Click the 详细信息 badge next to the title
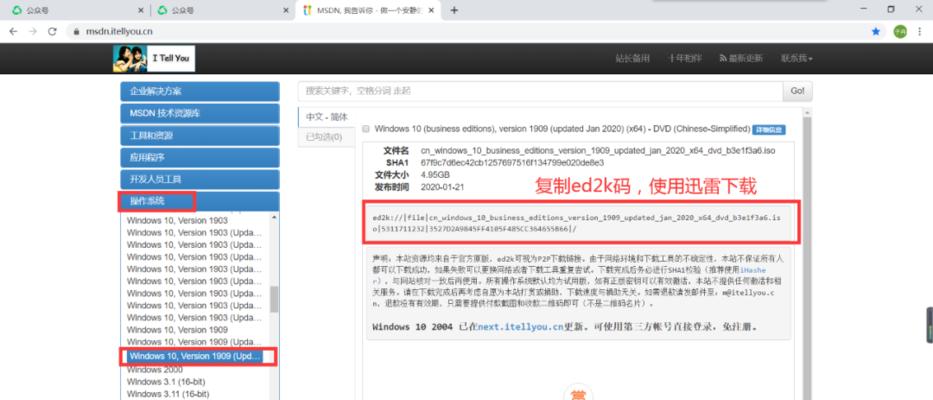 coord(769,129)
